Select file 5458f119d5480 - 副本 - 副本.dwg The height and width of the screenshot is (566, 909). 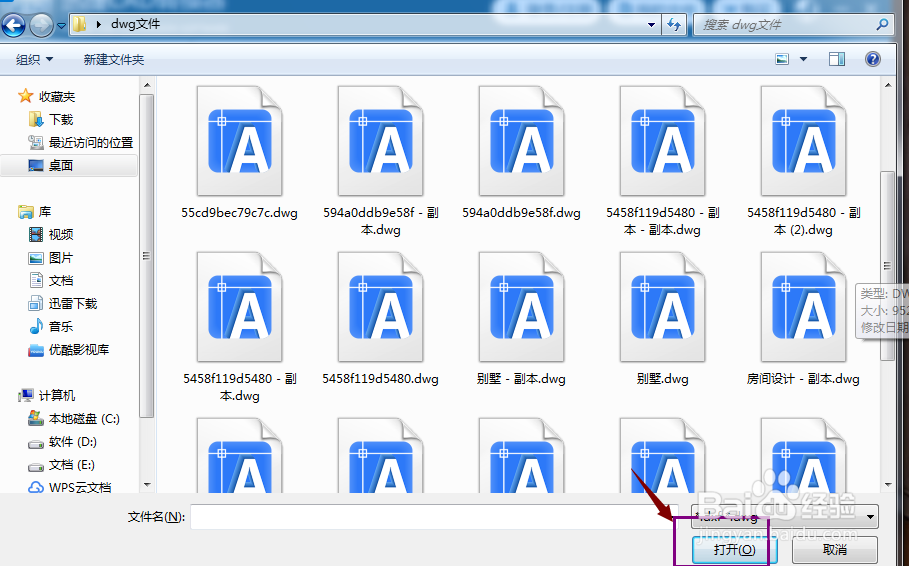coord(663,161)
